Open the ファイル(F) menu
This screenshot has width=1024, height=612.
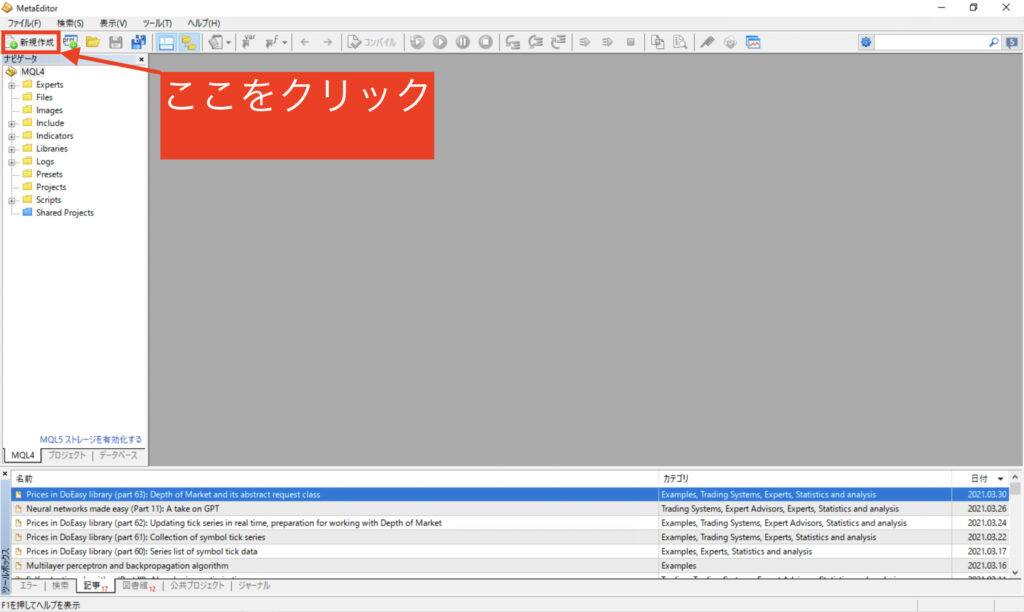(x=24, y=23)
